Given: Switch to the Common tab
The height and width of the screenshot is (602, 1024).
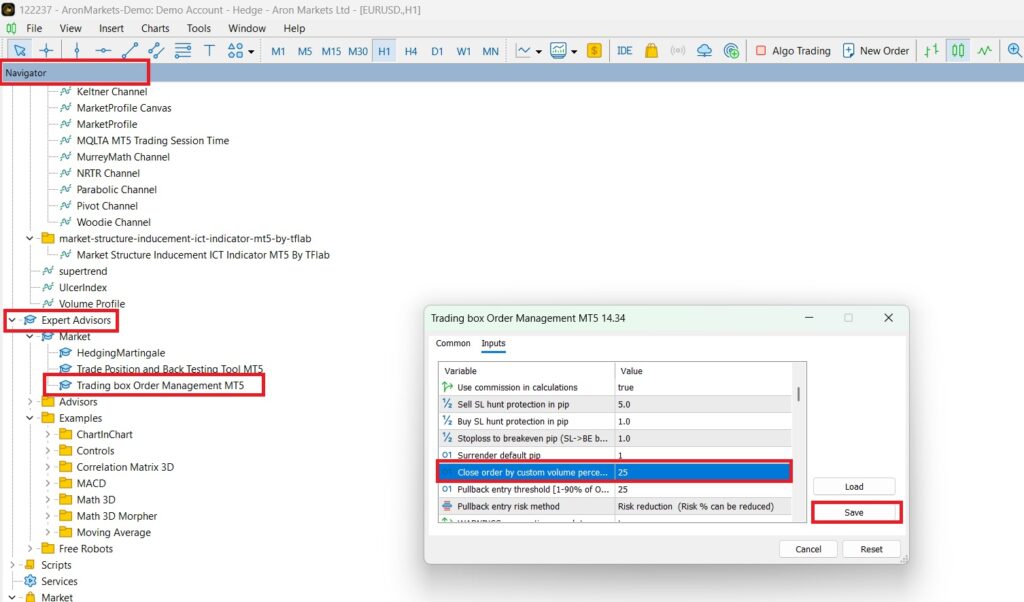Looking at the screenshot, I should (453, 344).
